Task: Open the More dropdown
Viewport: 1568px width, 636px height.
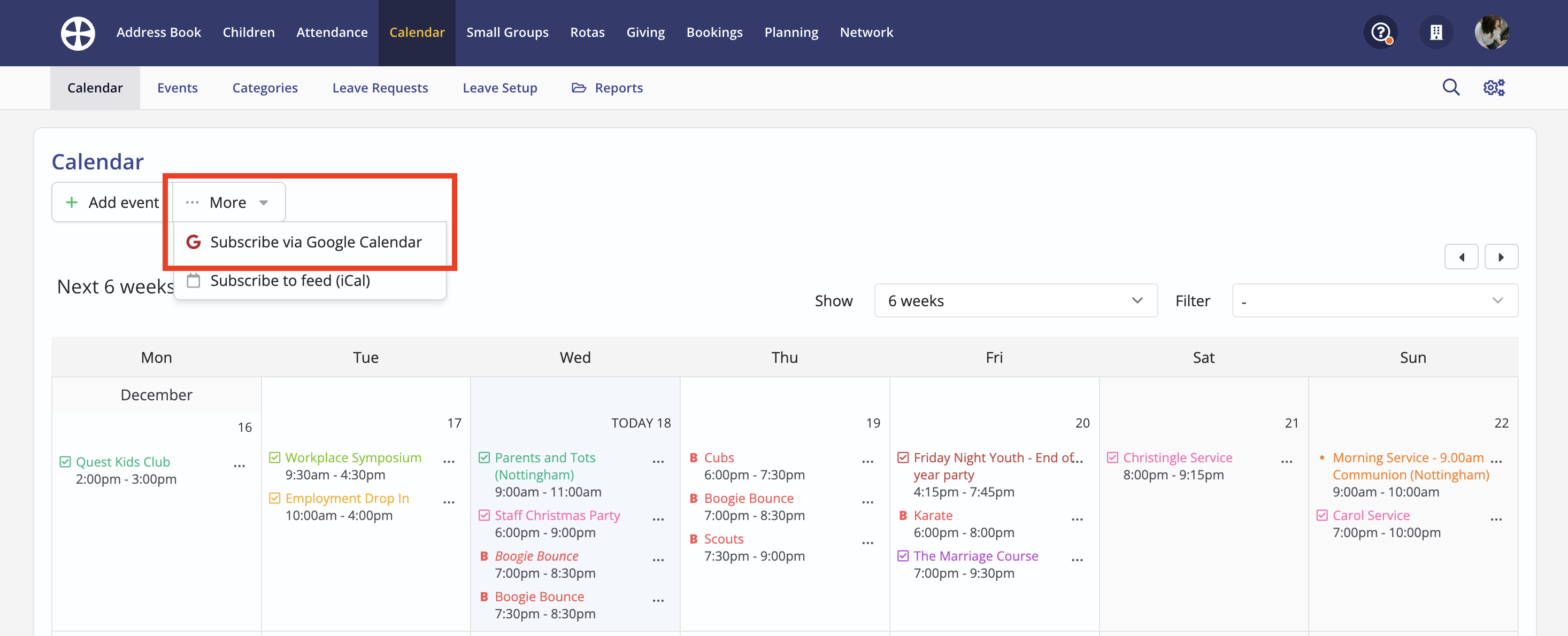Action: [x=228, y=202]
